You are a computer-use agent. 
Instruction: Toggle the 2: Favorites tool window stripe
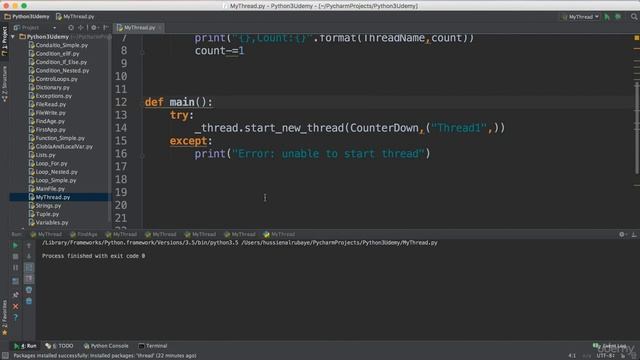coord(4,318)
